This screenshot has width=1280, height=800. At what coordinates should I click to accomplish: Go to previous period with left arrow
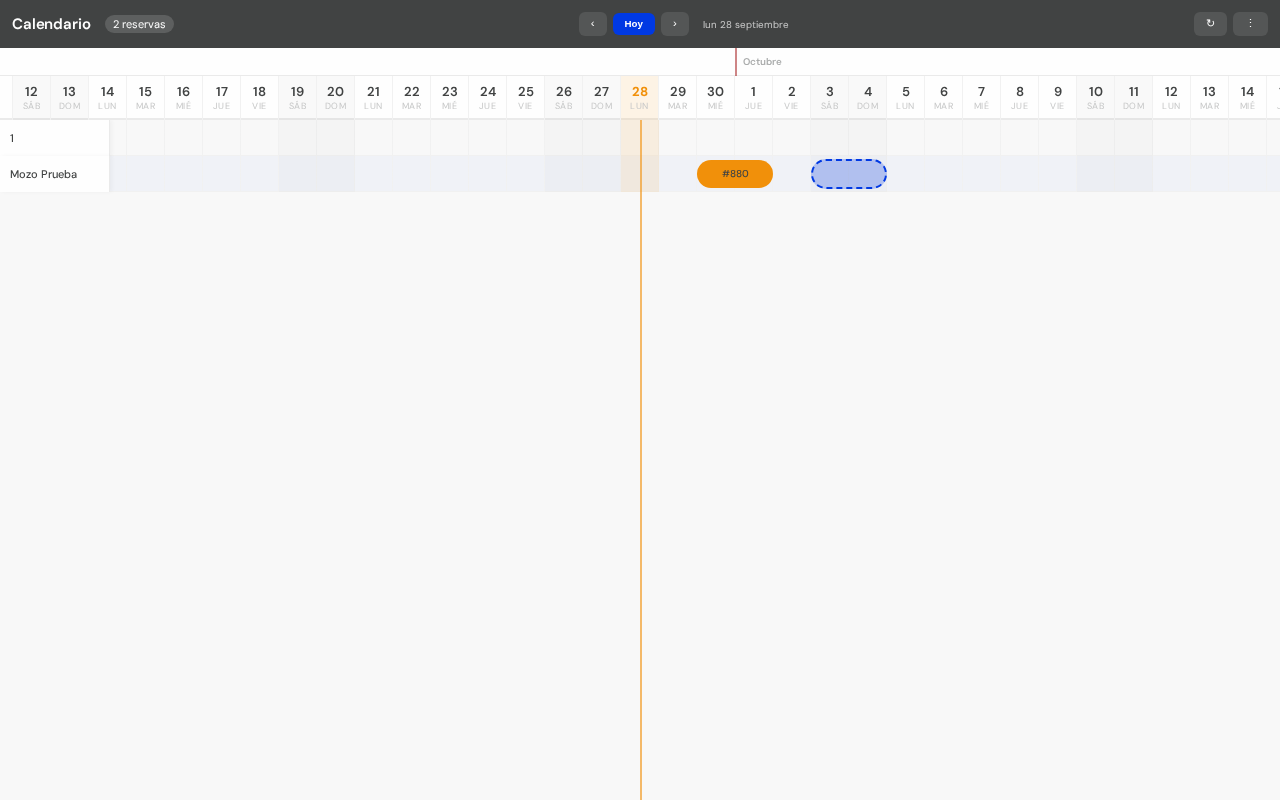(592, 24)
